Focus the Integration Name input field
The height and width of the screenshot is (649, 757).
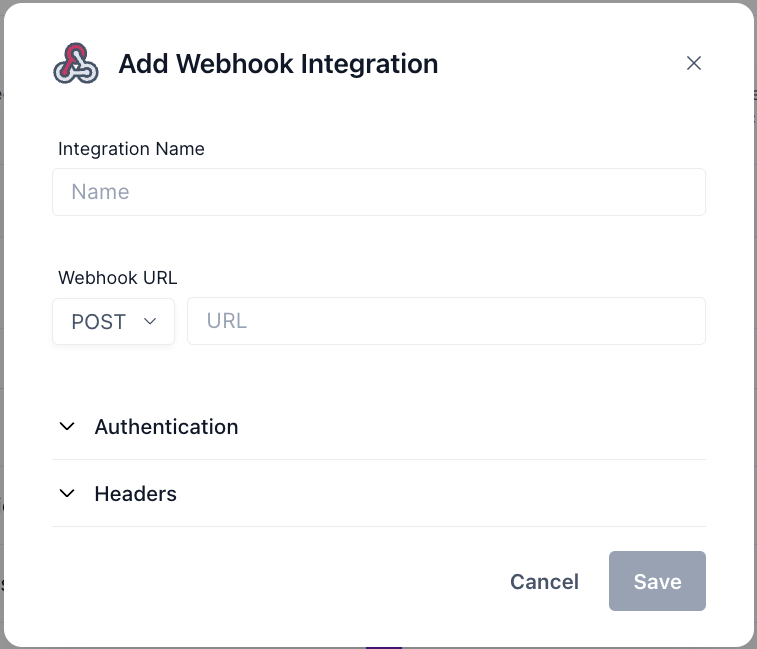click(378, 192)
